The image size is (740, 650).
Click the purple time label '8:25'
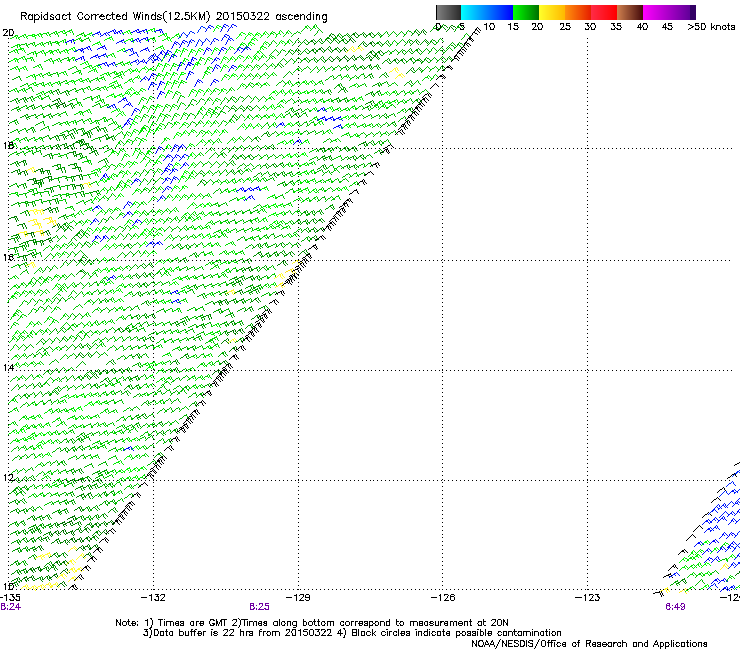[x=259, y=607]
